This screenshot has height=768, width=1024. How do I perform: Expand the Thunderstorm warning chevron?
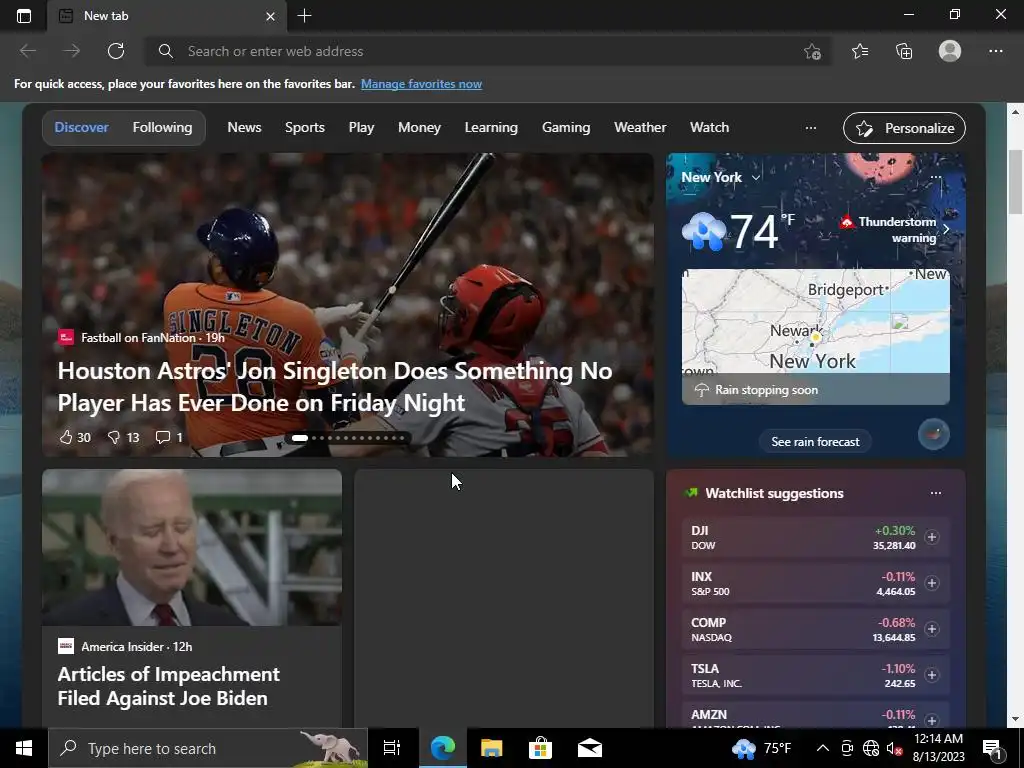tap(946, 229)
